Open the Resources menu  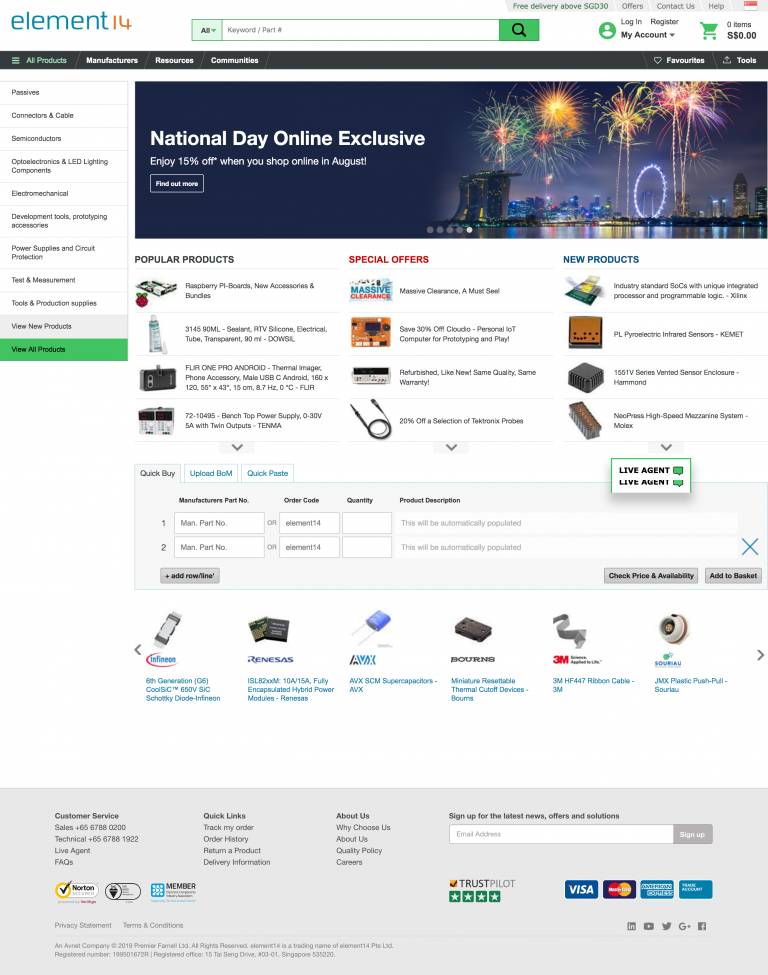click(174, 60)
